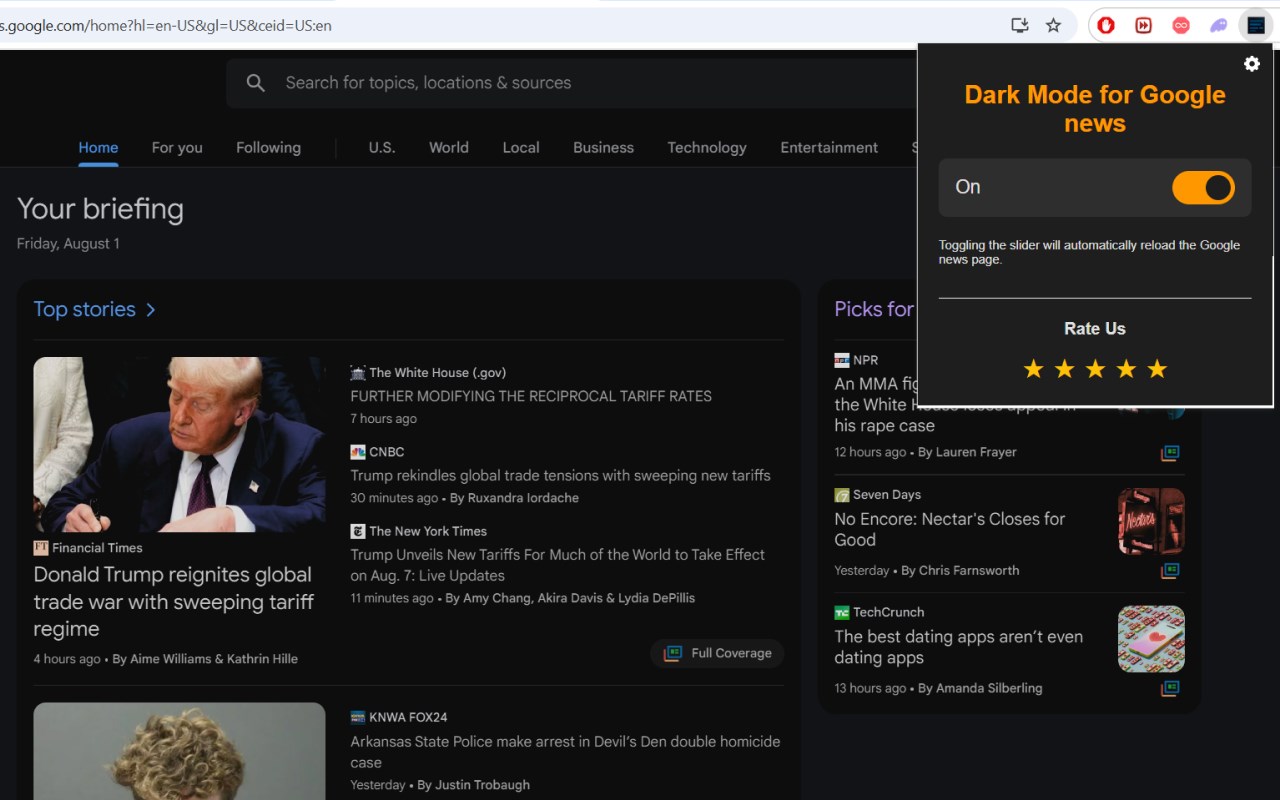The width and height of the screenshot is (1280, 800).
Task: Open the Arkansas story photo thumbnail
Action: [179, 751]
